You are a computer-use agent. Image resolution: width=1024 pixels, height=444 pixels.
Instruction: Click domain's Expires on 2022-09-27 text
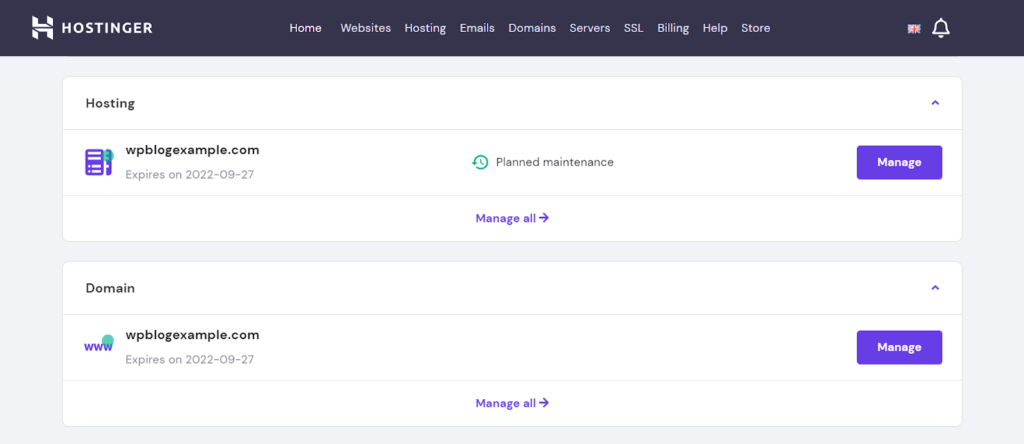189,359
